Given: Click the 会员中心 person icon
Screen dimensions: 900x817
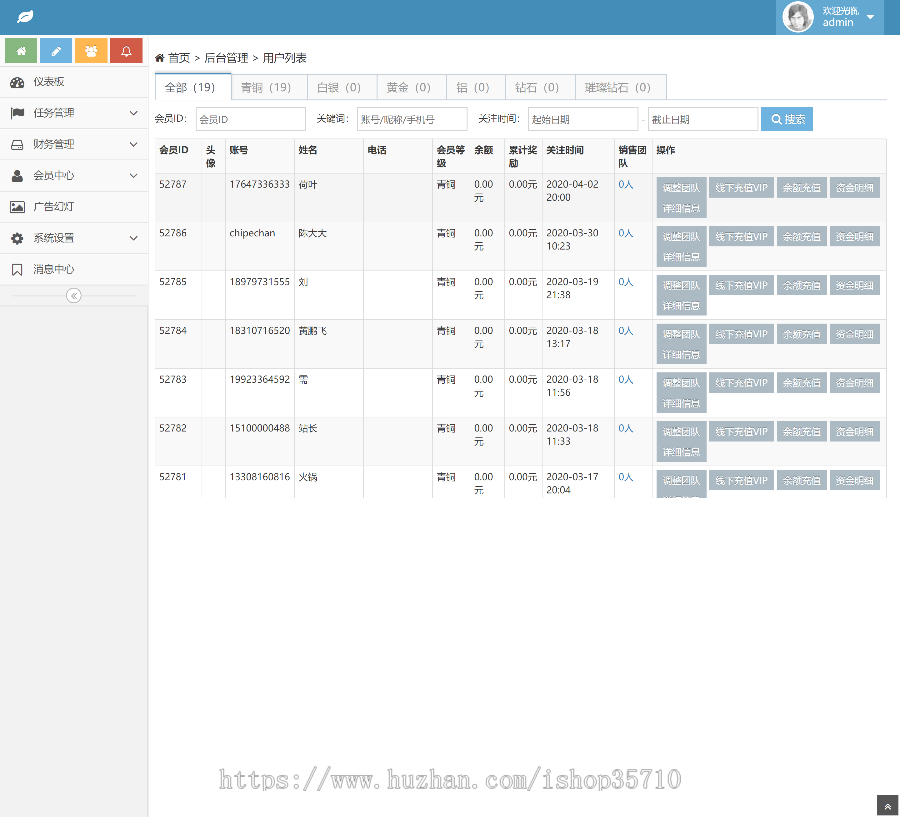Looking at the screenshot, I should click(17, 176).
